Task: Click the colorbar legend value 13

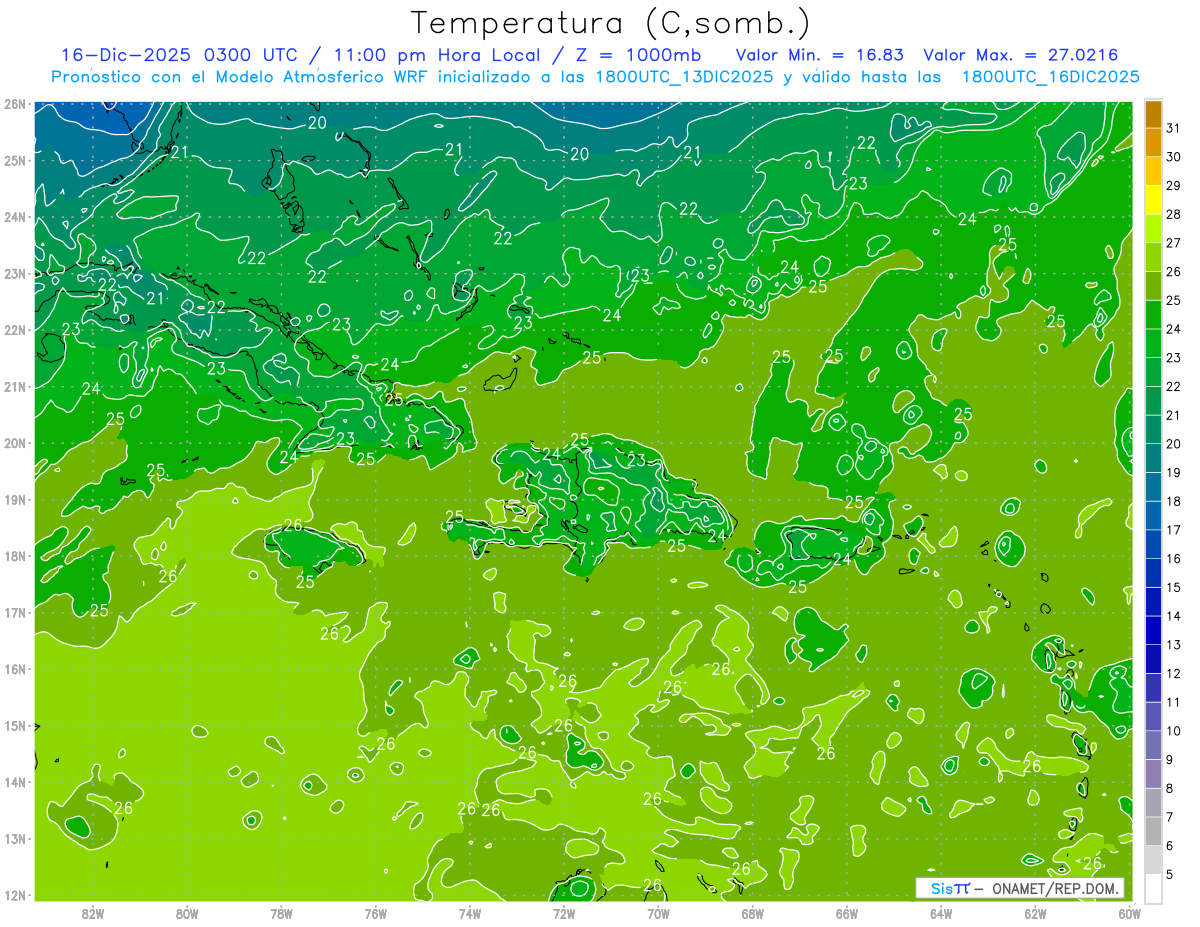Action: tap(1173, 645)
